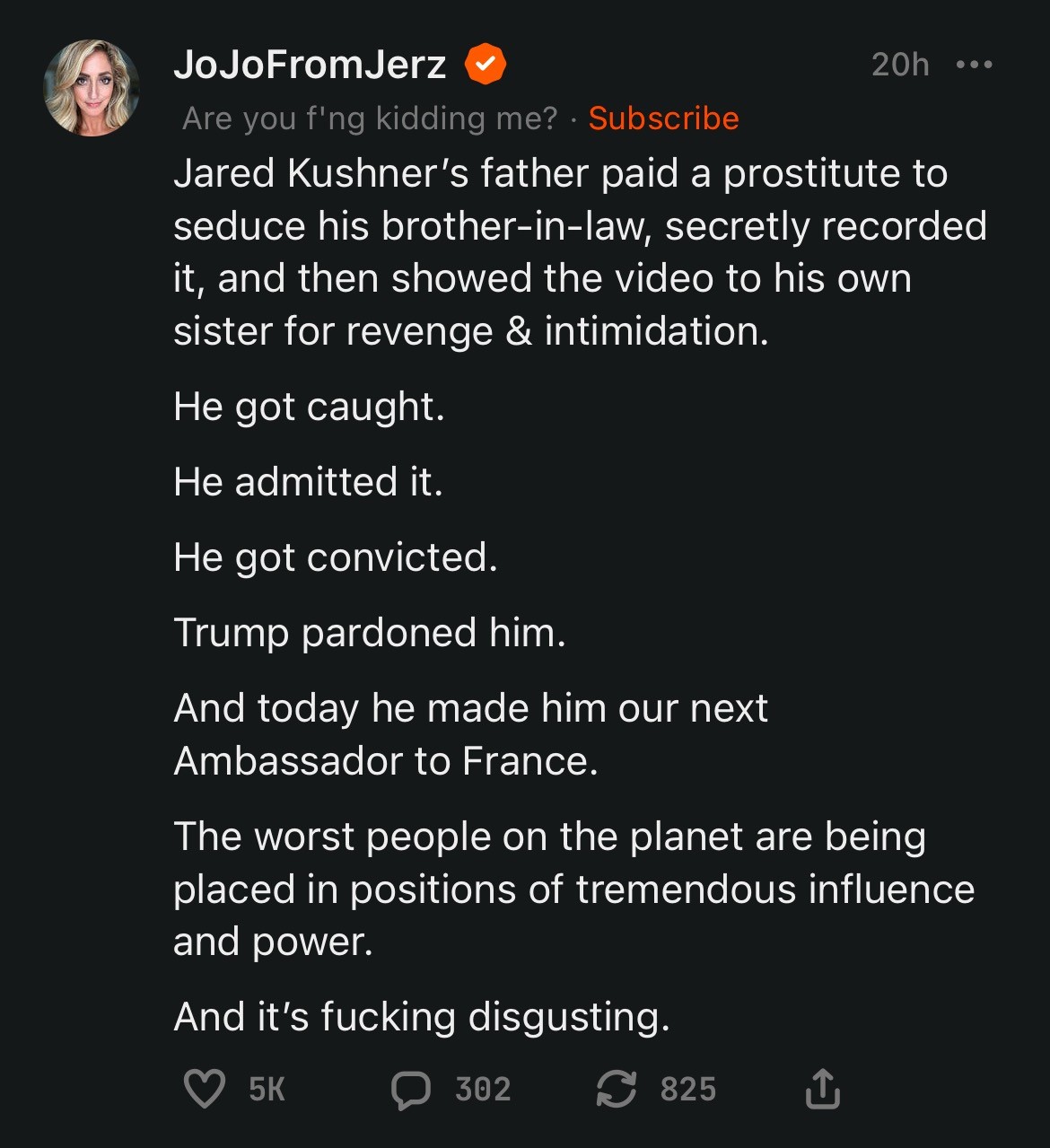Click the orange verified badge
Viewport: 1050px width, 1148px height.
coord(486,65)
